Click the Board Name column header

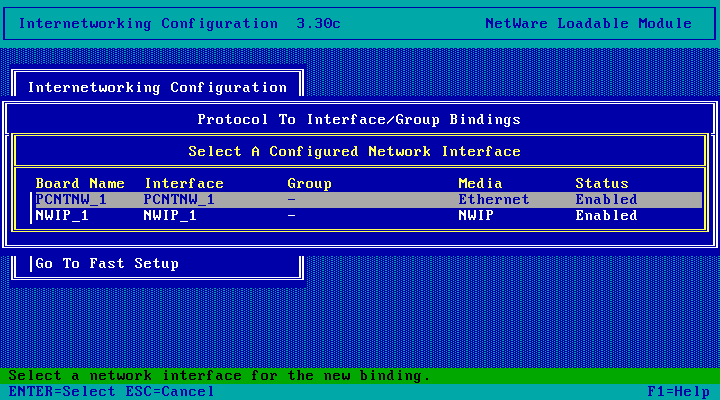point(80,184)
